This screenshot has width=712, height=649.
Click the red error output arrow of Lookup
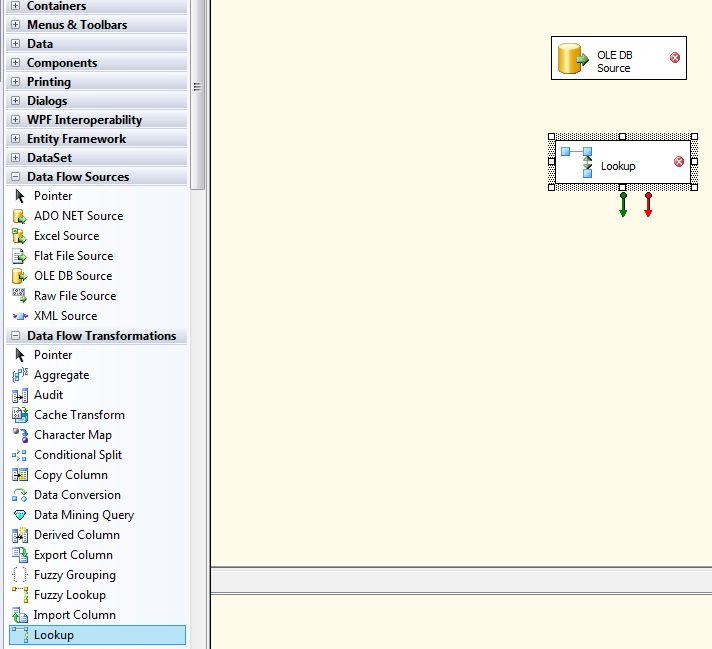point(648,205)
